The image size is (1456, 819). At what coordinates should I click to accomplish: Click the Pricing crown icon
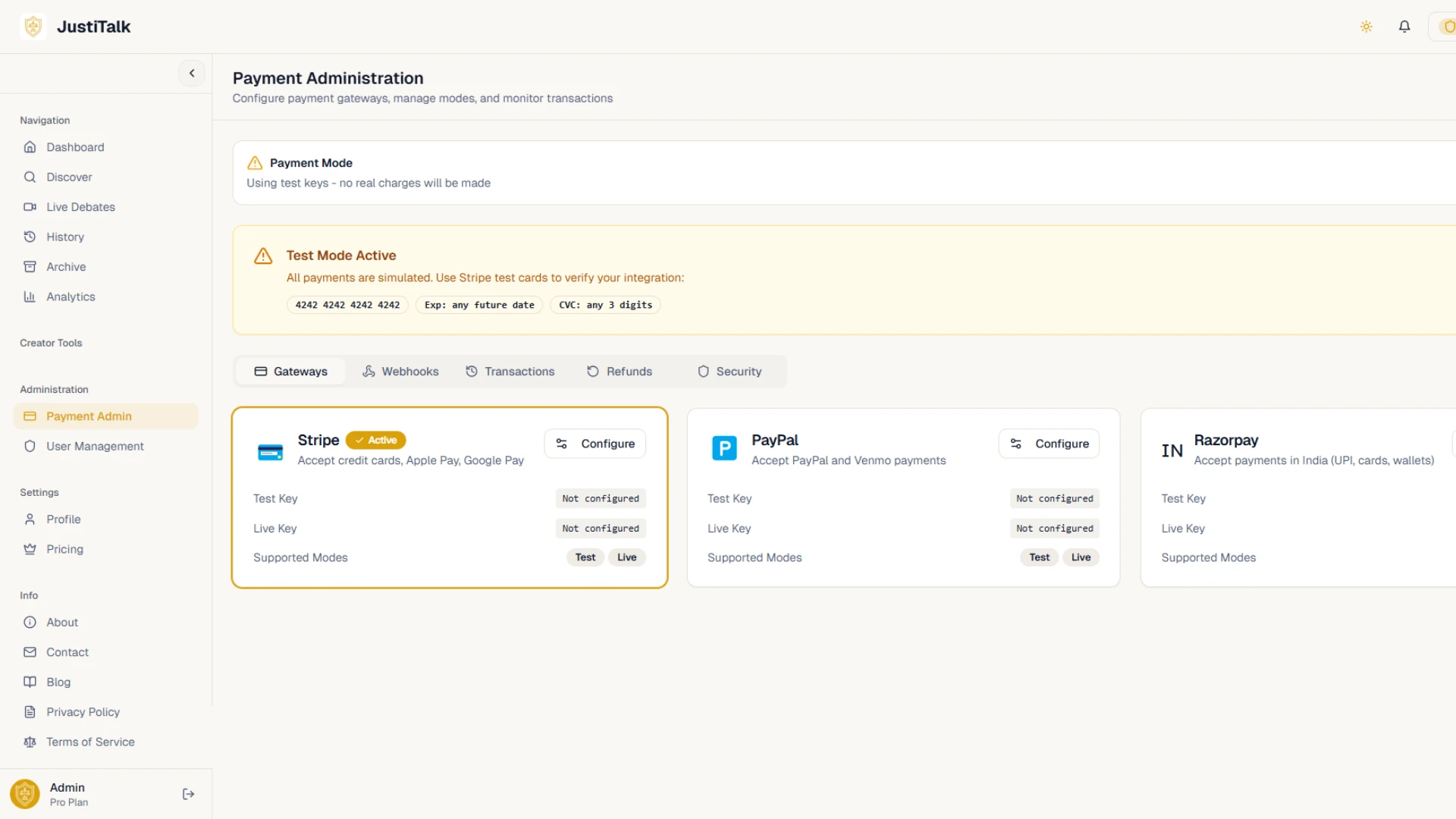click(30, 549)
